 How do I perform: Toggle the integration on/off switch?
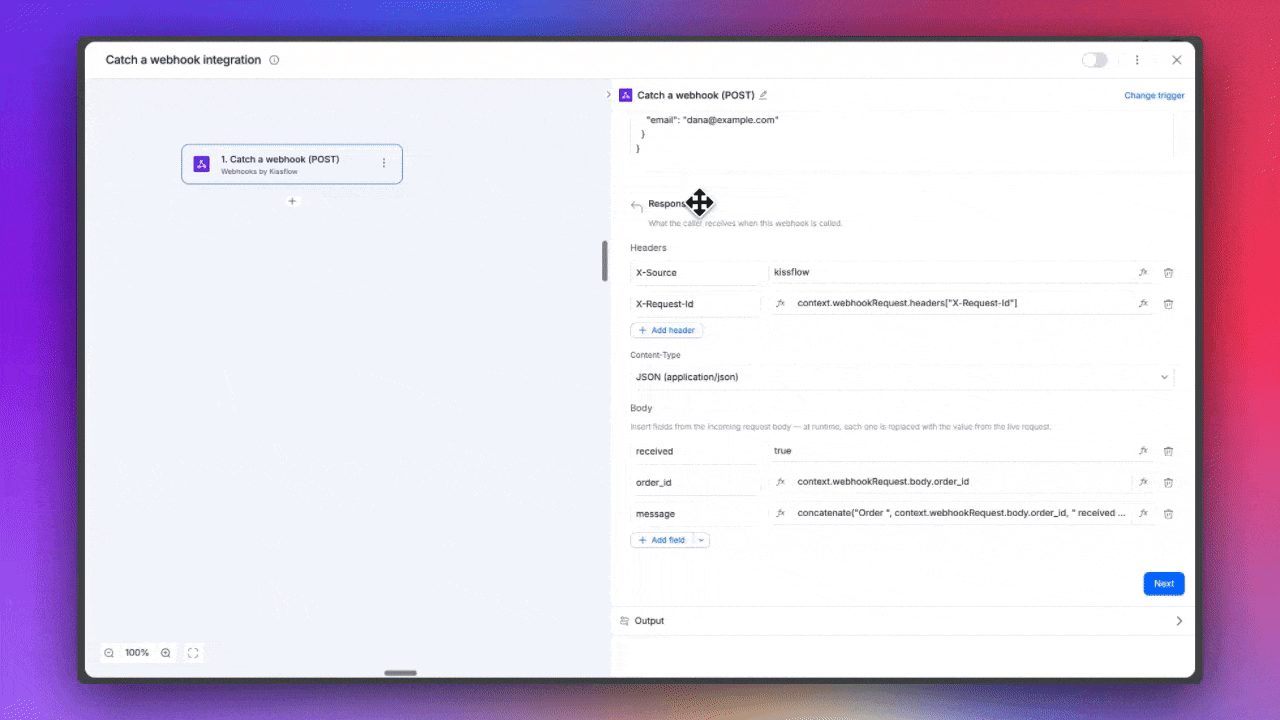(1095, 60)
